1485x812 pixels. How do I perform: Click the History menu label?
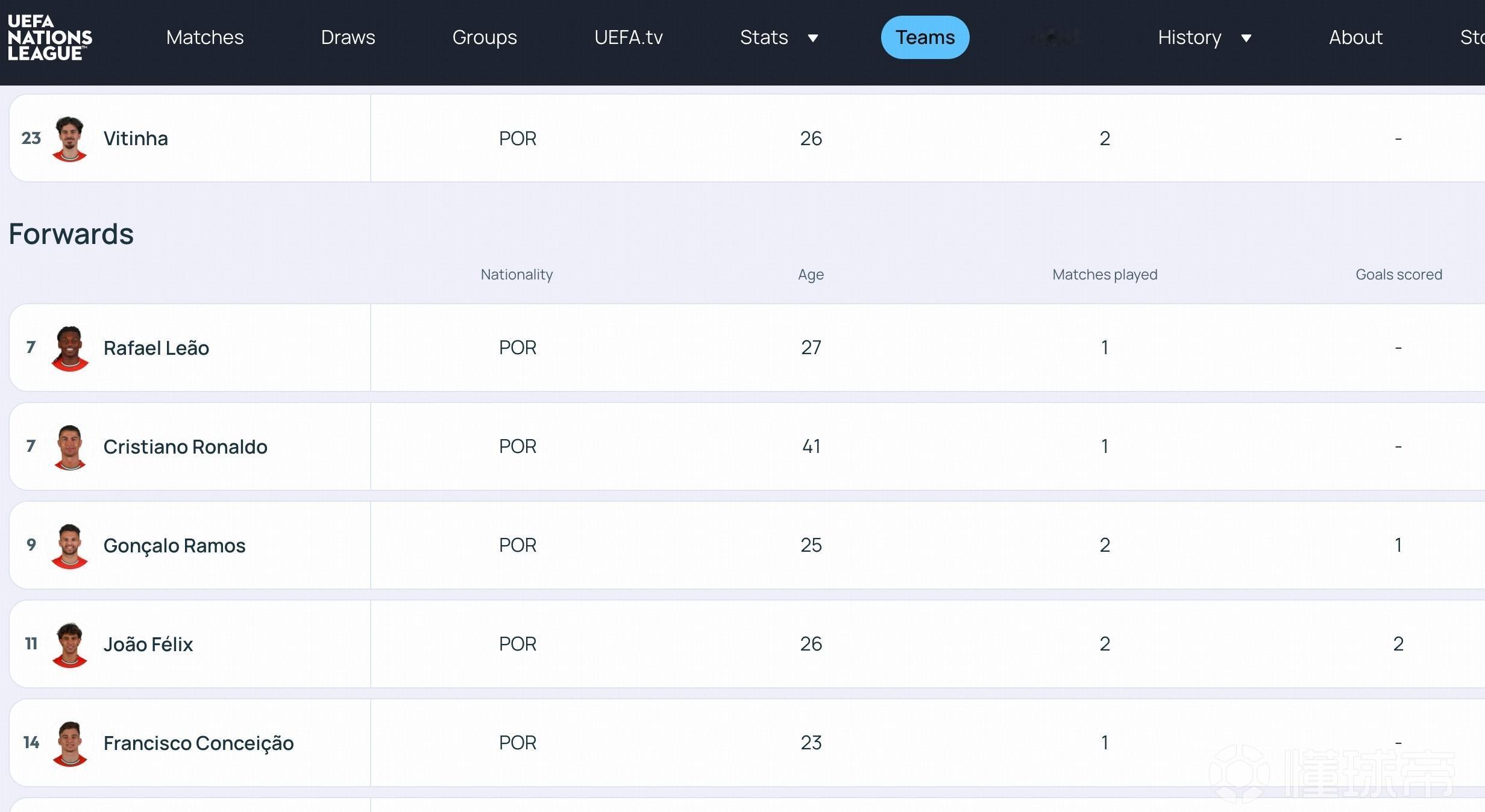tap(1189, 37)
